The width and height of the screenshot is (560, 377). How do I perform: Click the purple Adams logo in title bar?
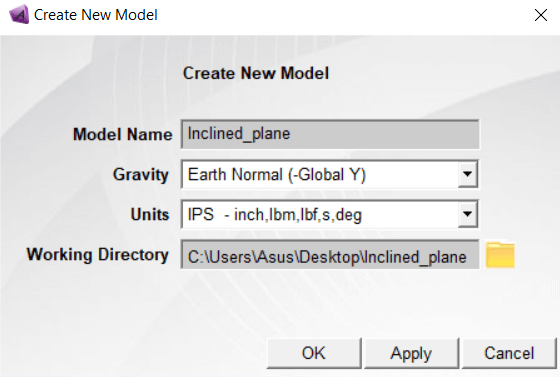tap(19, 14)
